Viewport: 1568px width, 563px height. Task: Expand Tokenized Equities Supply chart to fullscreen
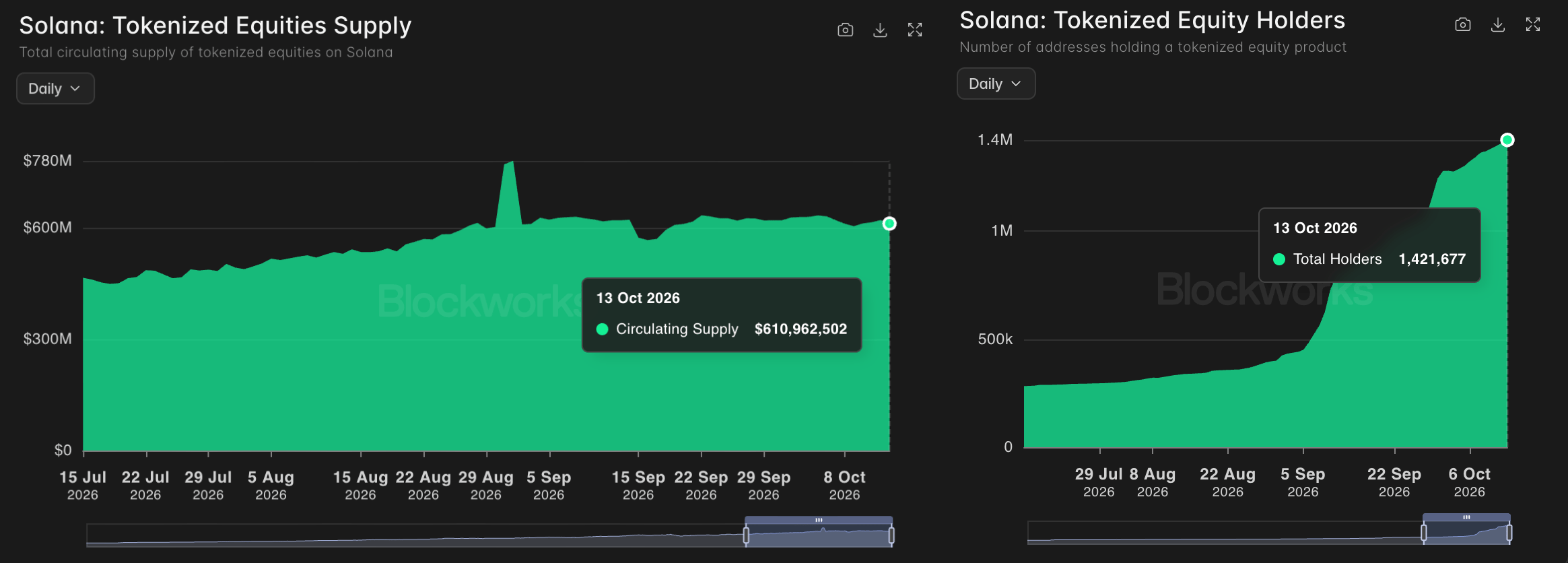(915, 30)
